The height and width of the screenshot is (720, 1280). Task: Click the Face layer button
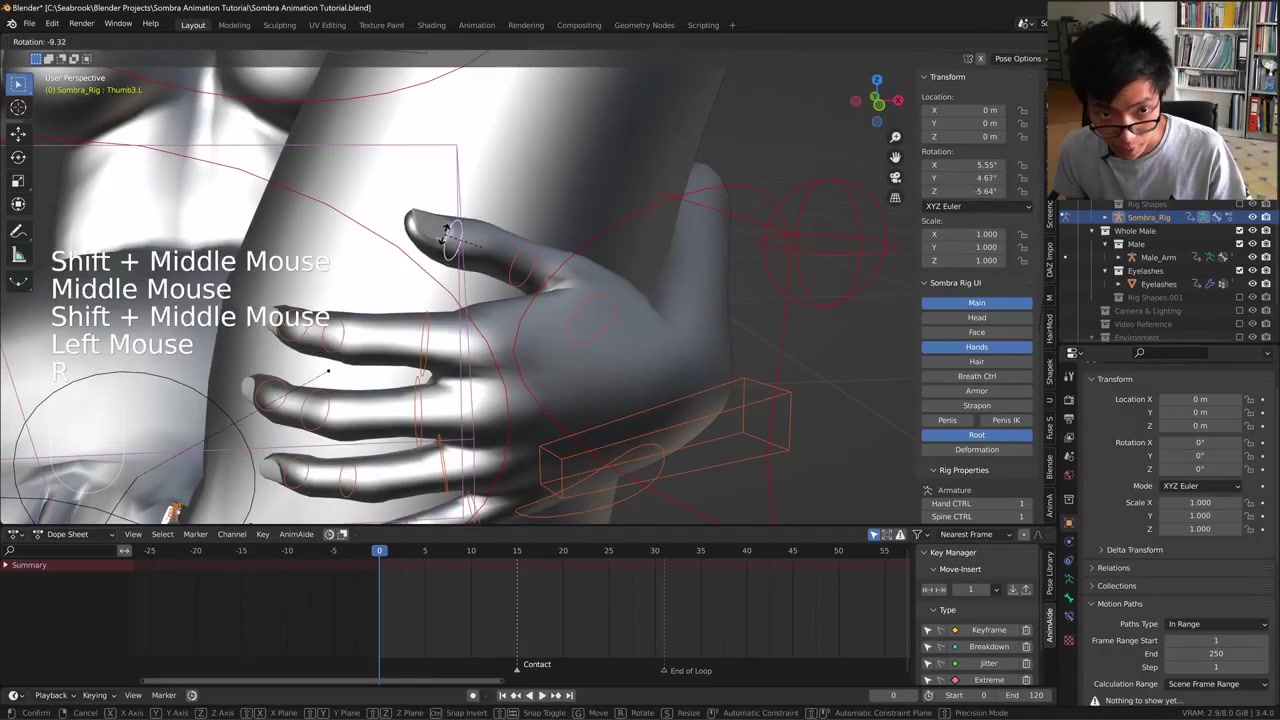pyautogui.click(x=976, y=332)
